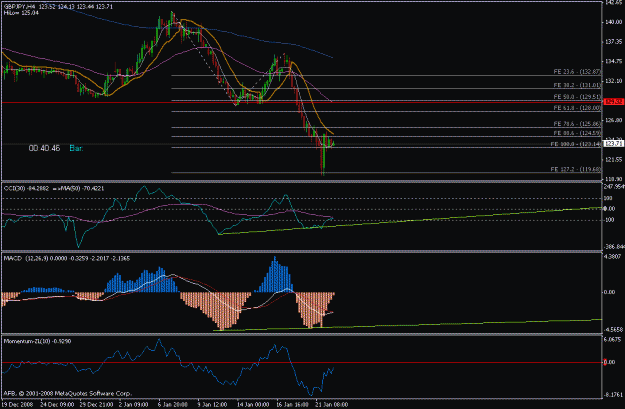This screenshot has width=625, height=409.
Task: Click the 132.10 price scale value
Action: (x=614, y=81)
